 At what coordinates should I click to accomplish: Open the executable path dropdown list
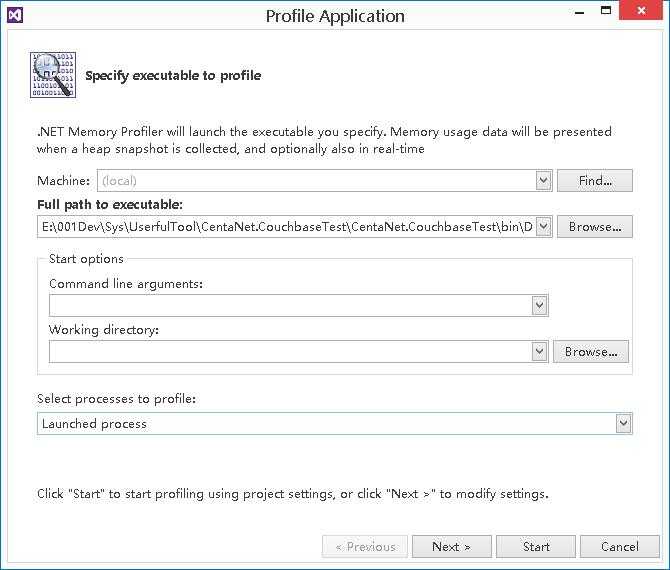[543, 227]
